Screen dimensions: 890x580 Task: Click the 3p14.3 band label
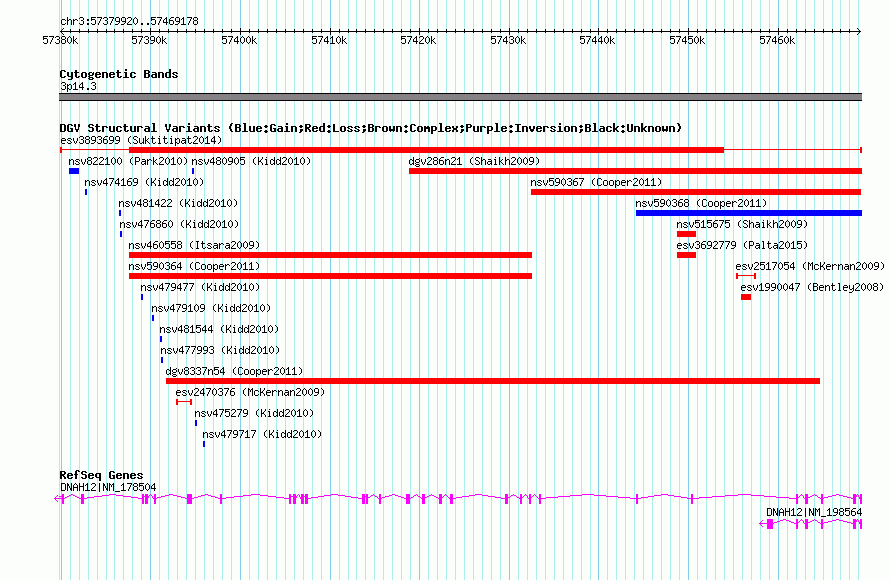click(78, 86)
